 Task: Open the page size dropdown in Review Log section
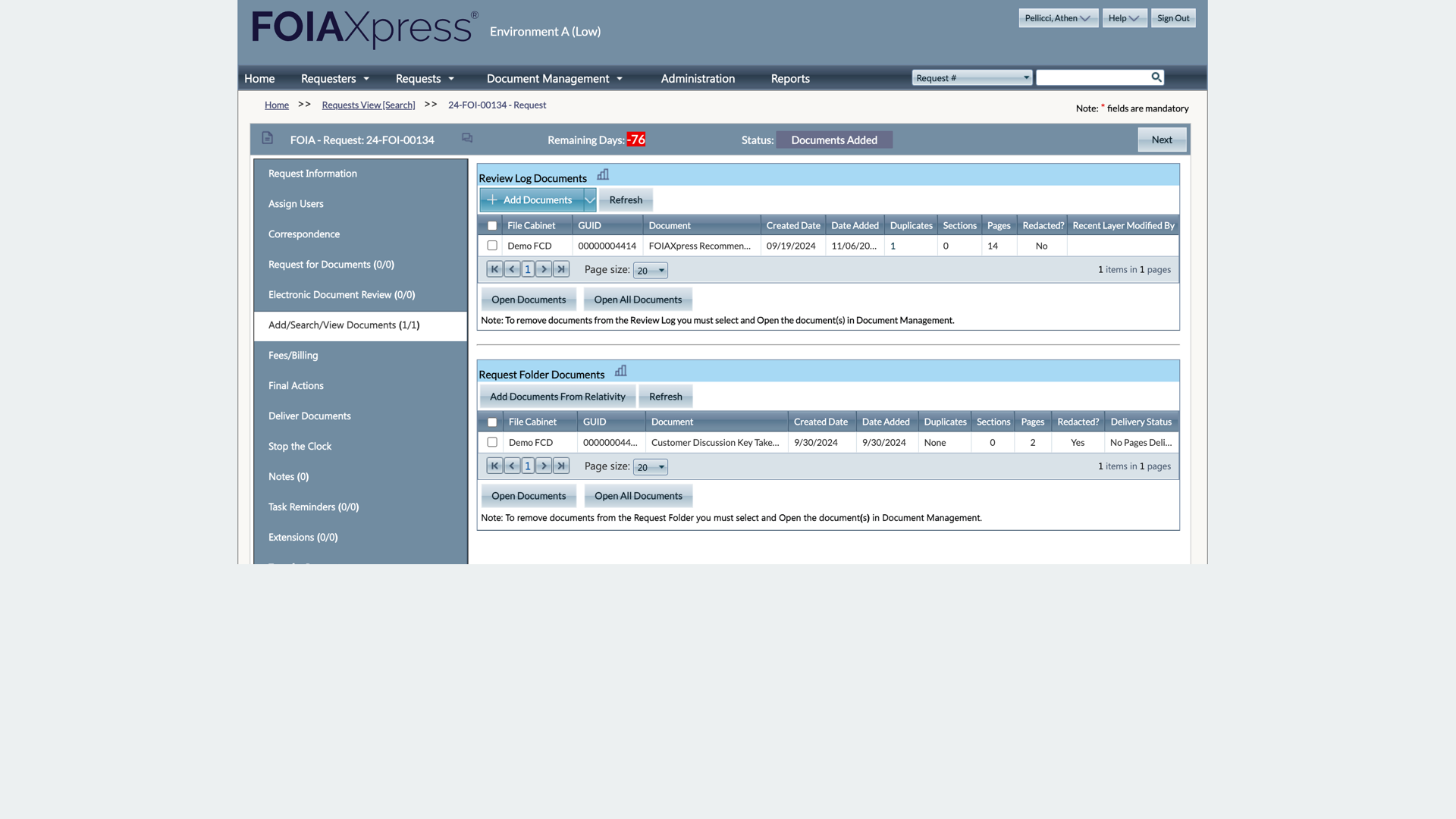pyautogui.click(x=650, y=270)
